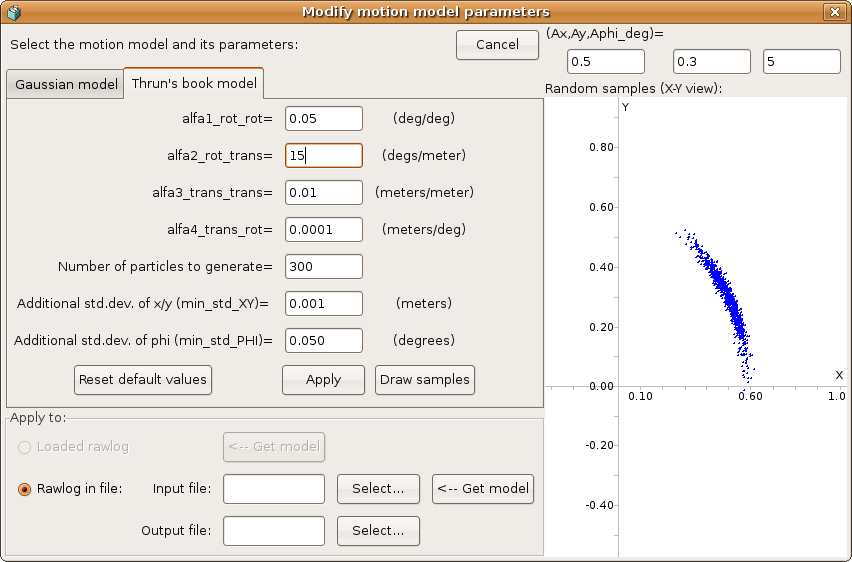The width and height of the screenshot is (852, 562).
Task: Click the alfa4_trans_rot input box
Action: point(323,229)
